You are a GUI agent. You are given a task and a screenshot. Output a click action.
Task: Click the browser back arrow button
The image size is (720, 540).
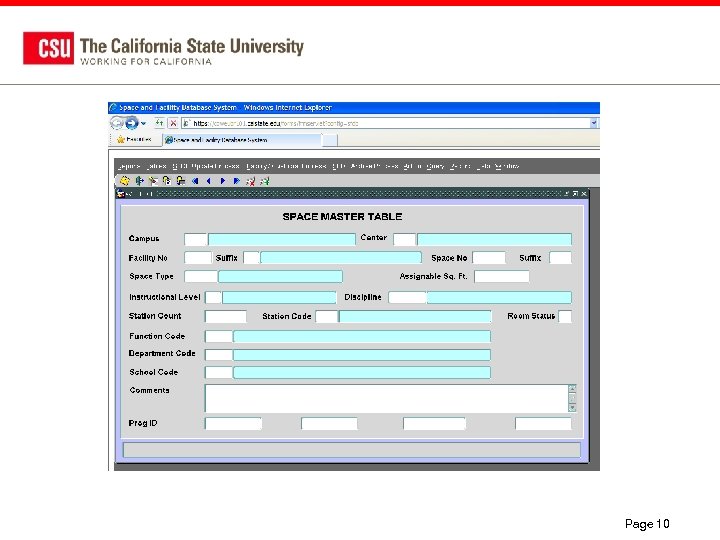pos(117,123)
